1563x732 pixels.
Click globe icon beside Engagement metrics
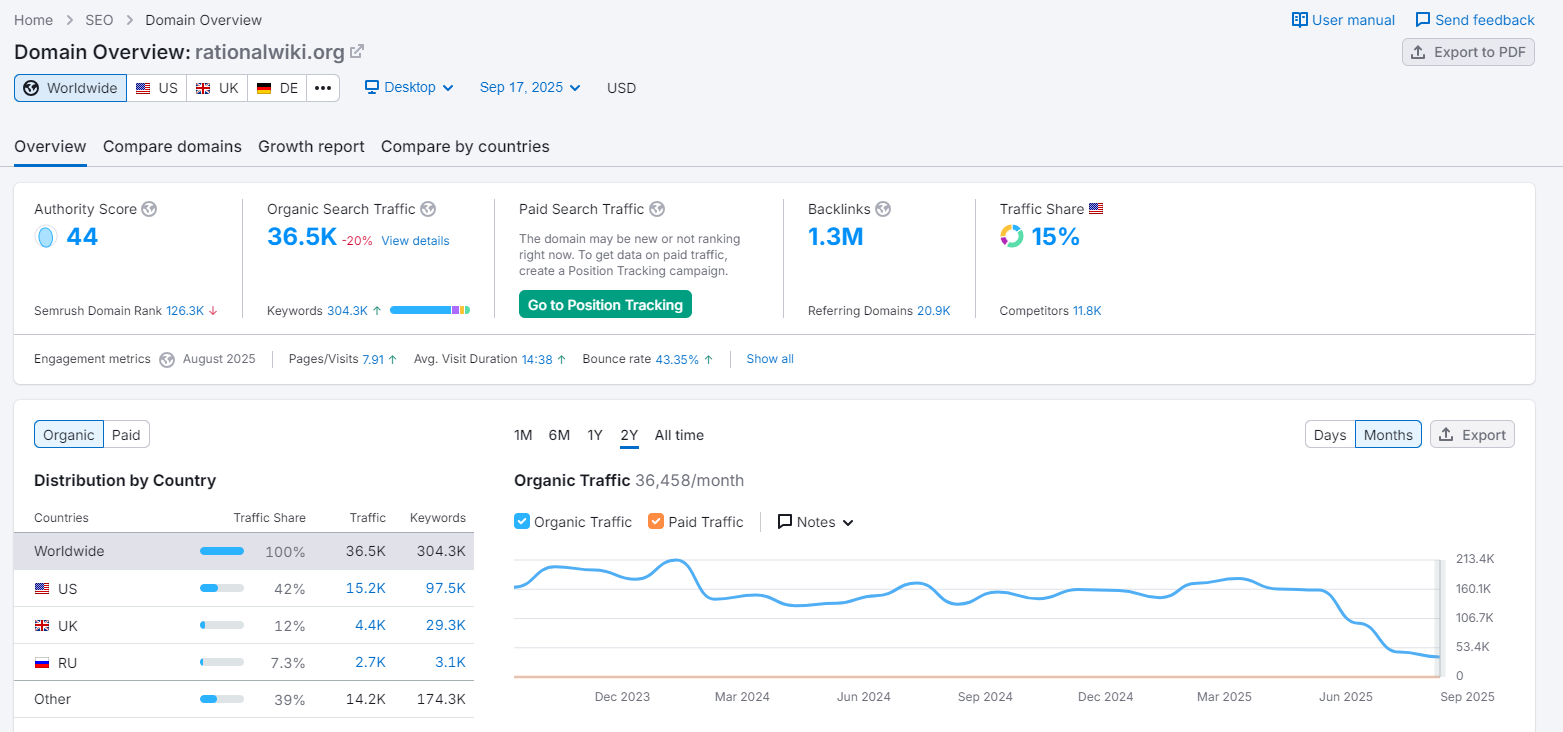pyautogui.click(x=167, y=359)
